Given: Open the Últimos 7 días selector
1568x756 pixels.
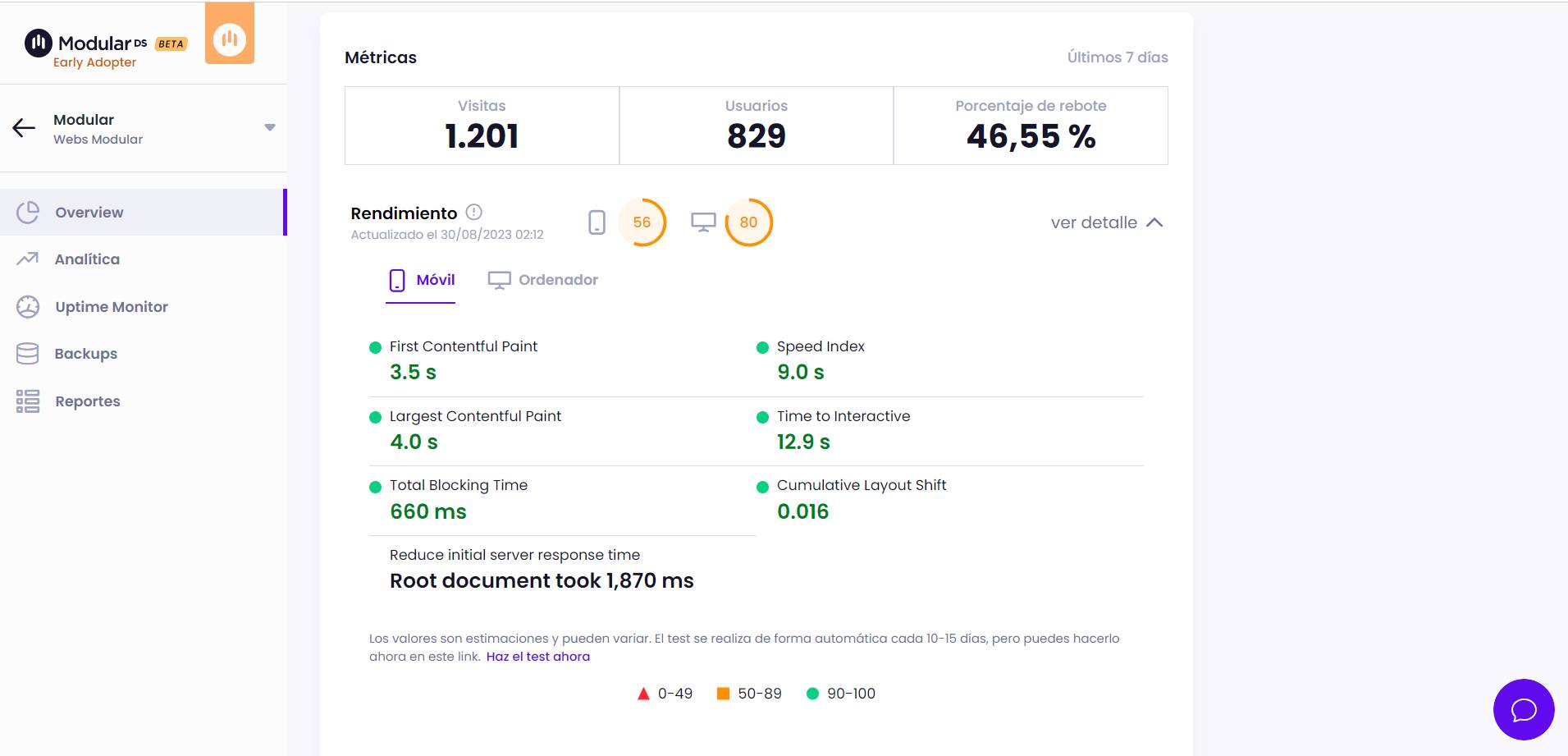Looking at the screenshot, I should 1116,57.
